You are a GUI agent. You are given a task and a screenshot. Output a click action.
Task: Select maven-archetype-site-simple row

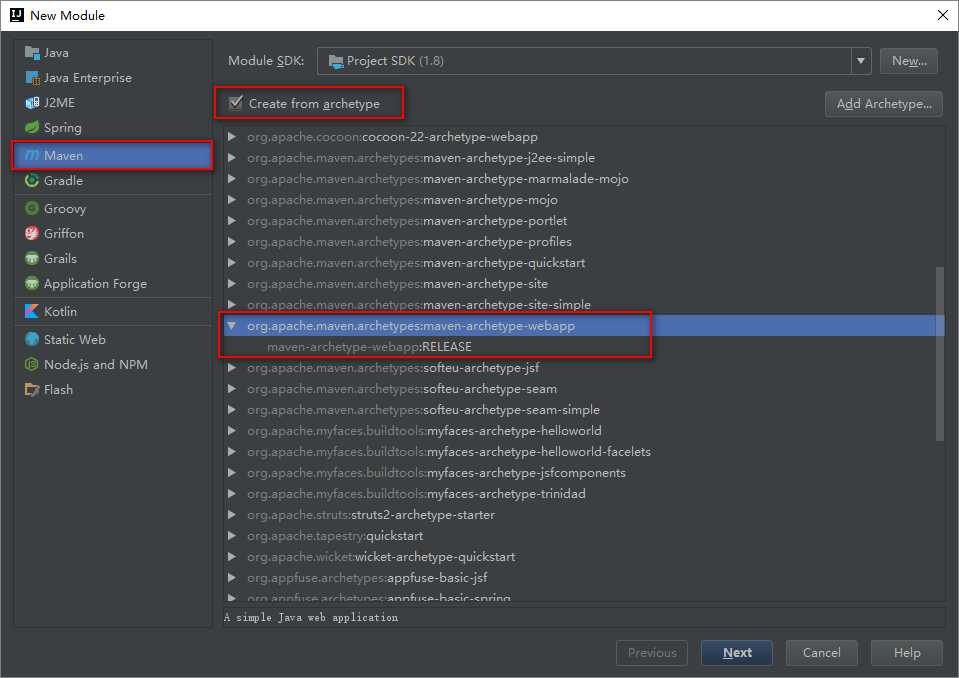pyautogui.click(x=584, y=304)
